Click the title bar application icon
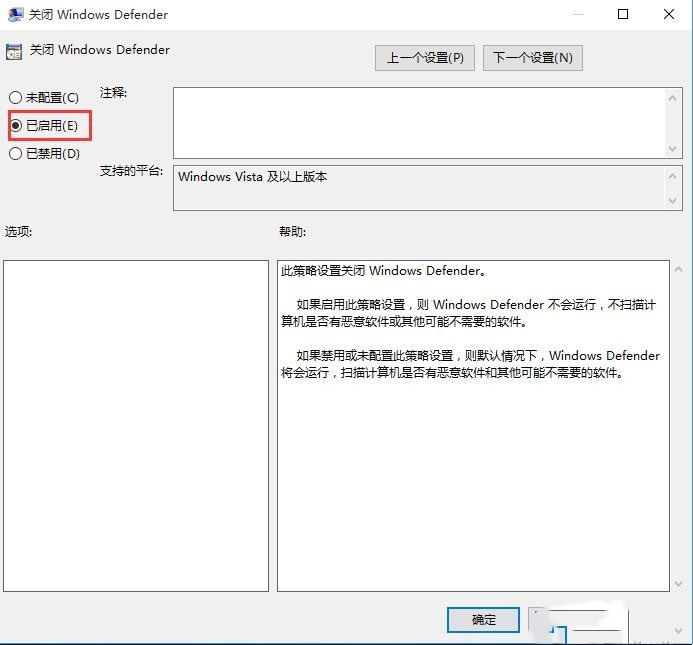This screenshot has width=693, height=645. pos(15,15)
